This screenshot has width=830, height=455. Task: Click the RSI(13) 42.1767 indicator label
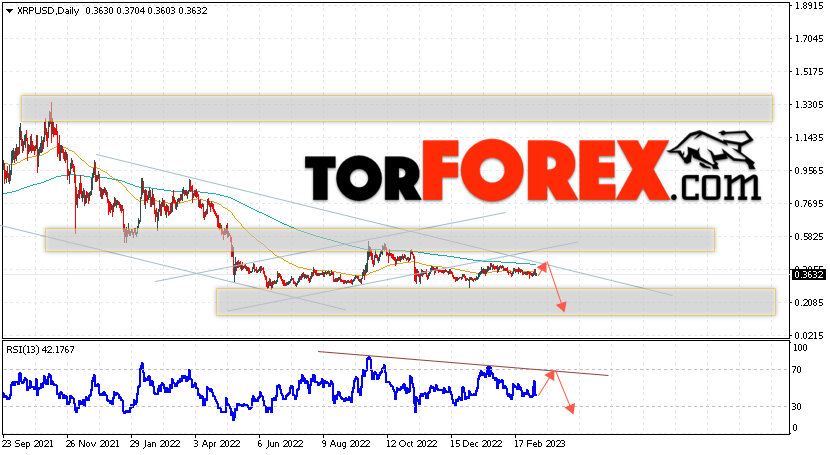point(40,350)
